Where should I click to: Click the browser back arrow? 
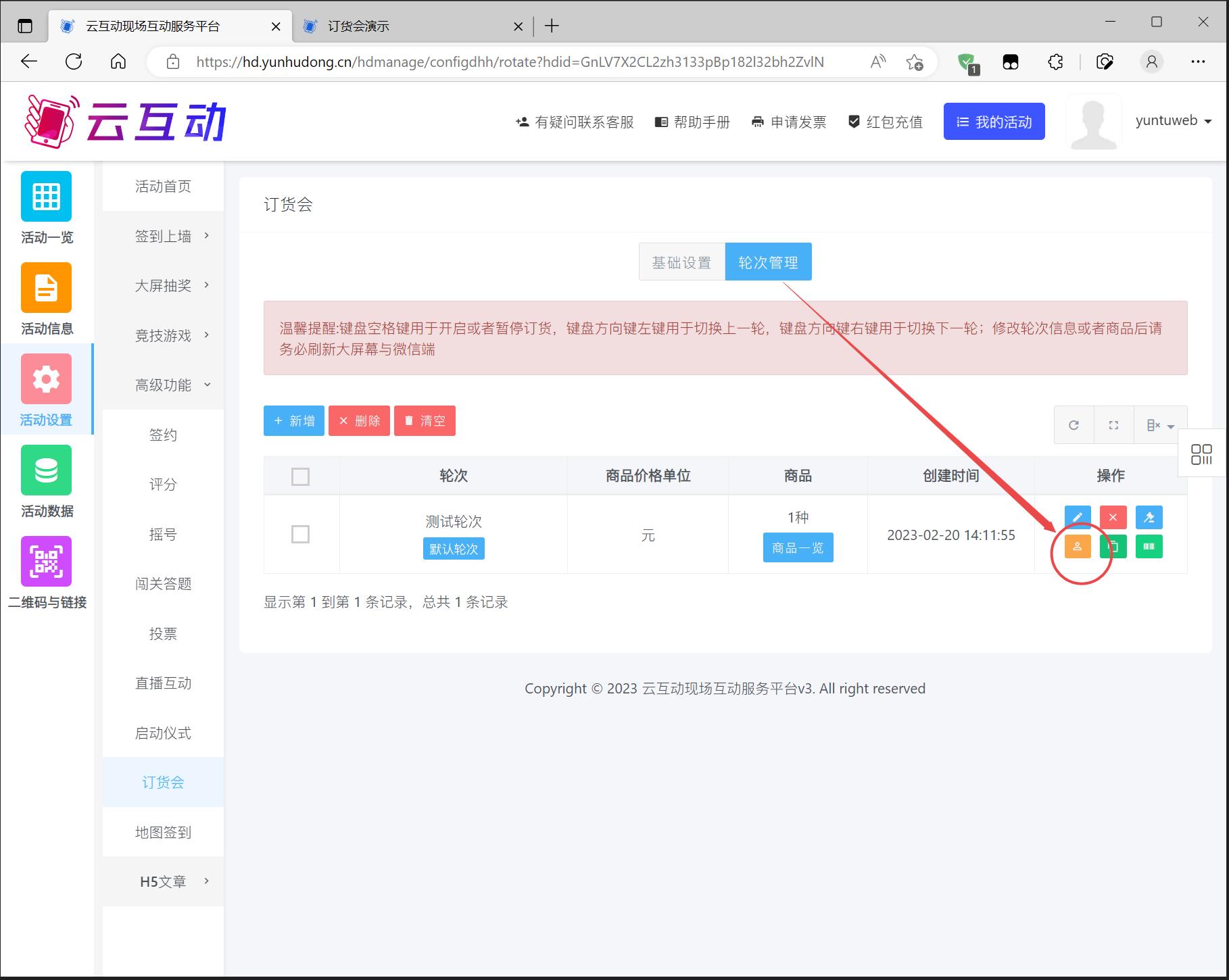point(29,62)
